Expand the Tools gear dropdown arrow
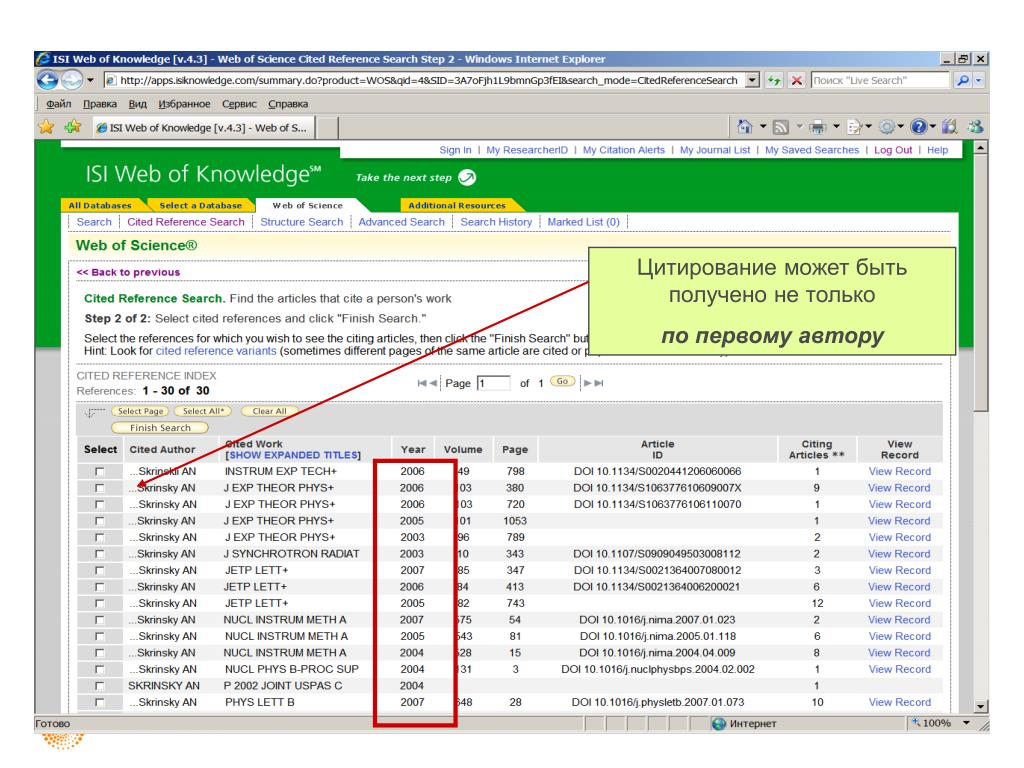The height and width of the screenshot is (768, 1024). coord(901,126)
